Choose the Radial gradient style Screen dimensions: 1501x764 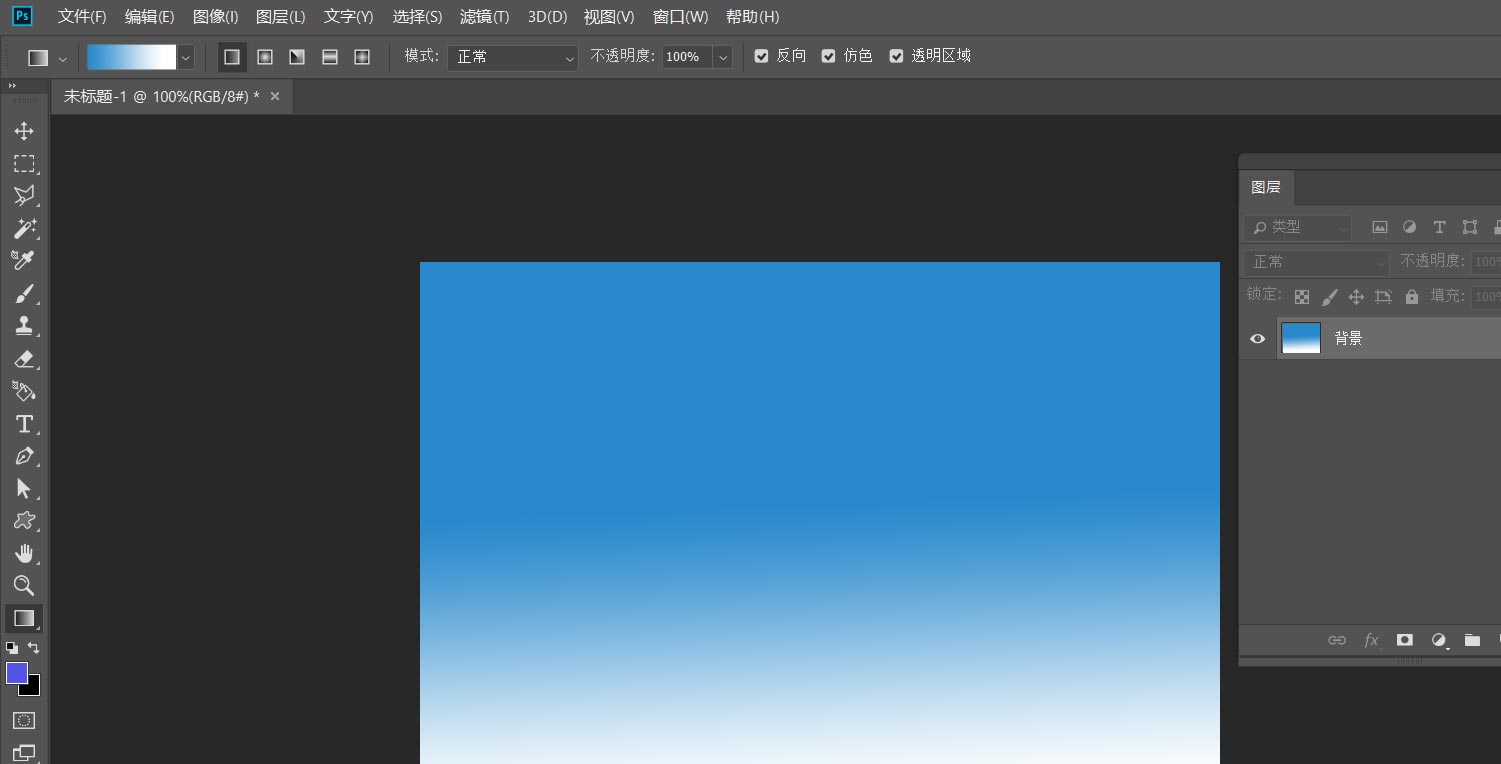pos(265,57)
